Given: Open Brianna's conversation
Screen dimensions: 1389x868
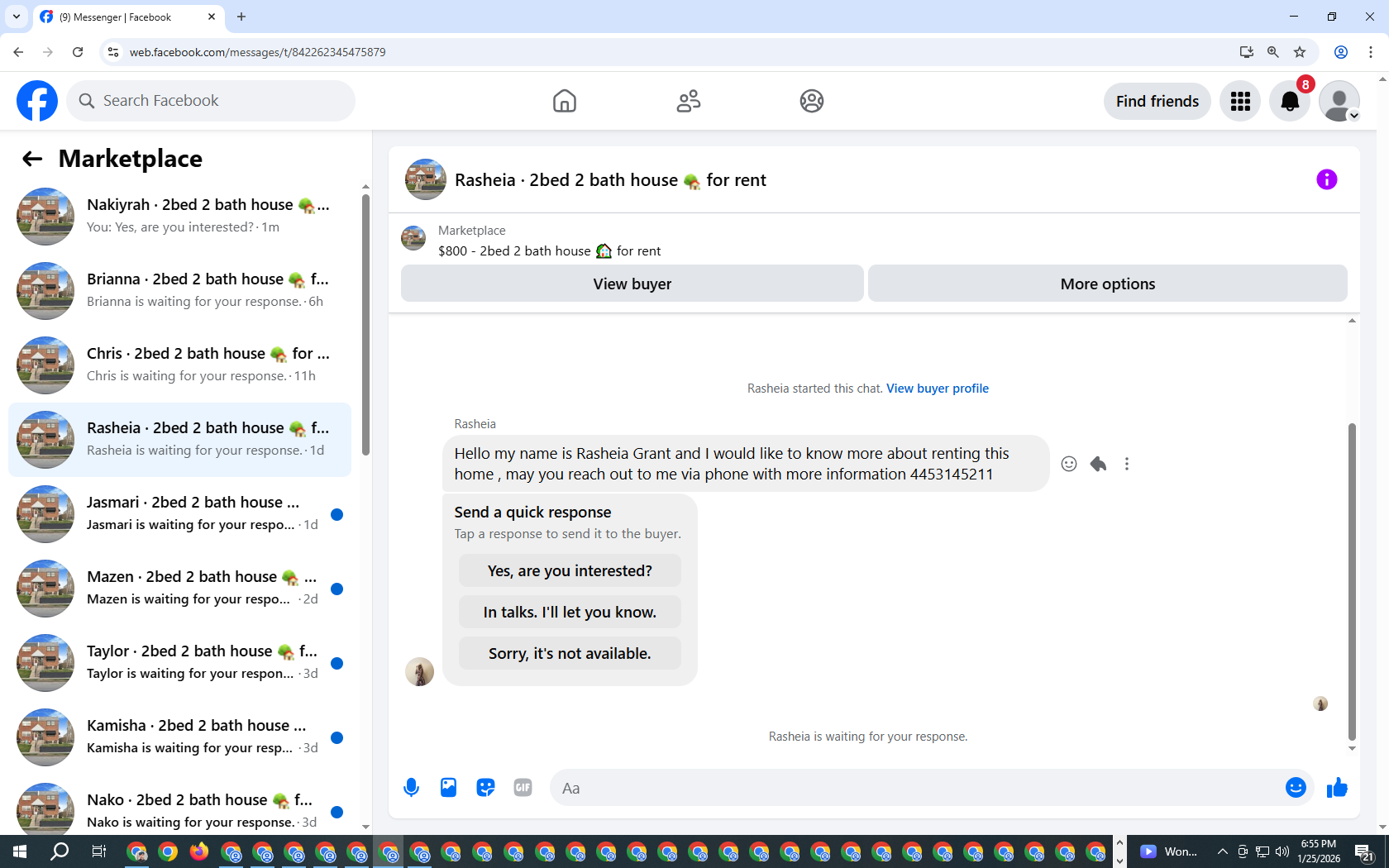Looking at the screenshot, I should point(180,291).
